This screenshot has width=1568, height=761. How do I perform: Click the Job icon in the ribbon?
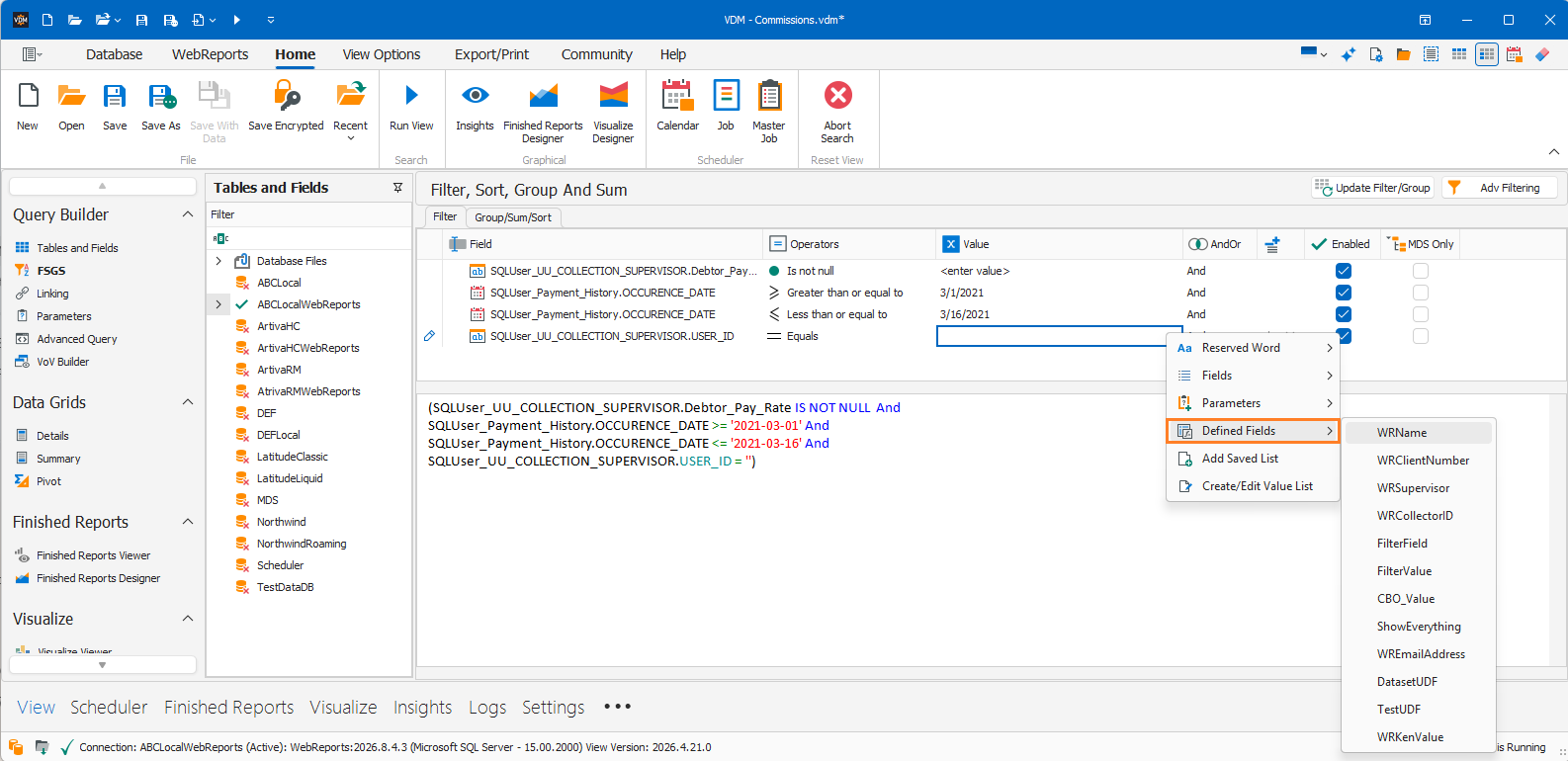point(726,96)
